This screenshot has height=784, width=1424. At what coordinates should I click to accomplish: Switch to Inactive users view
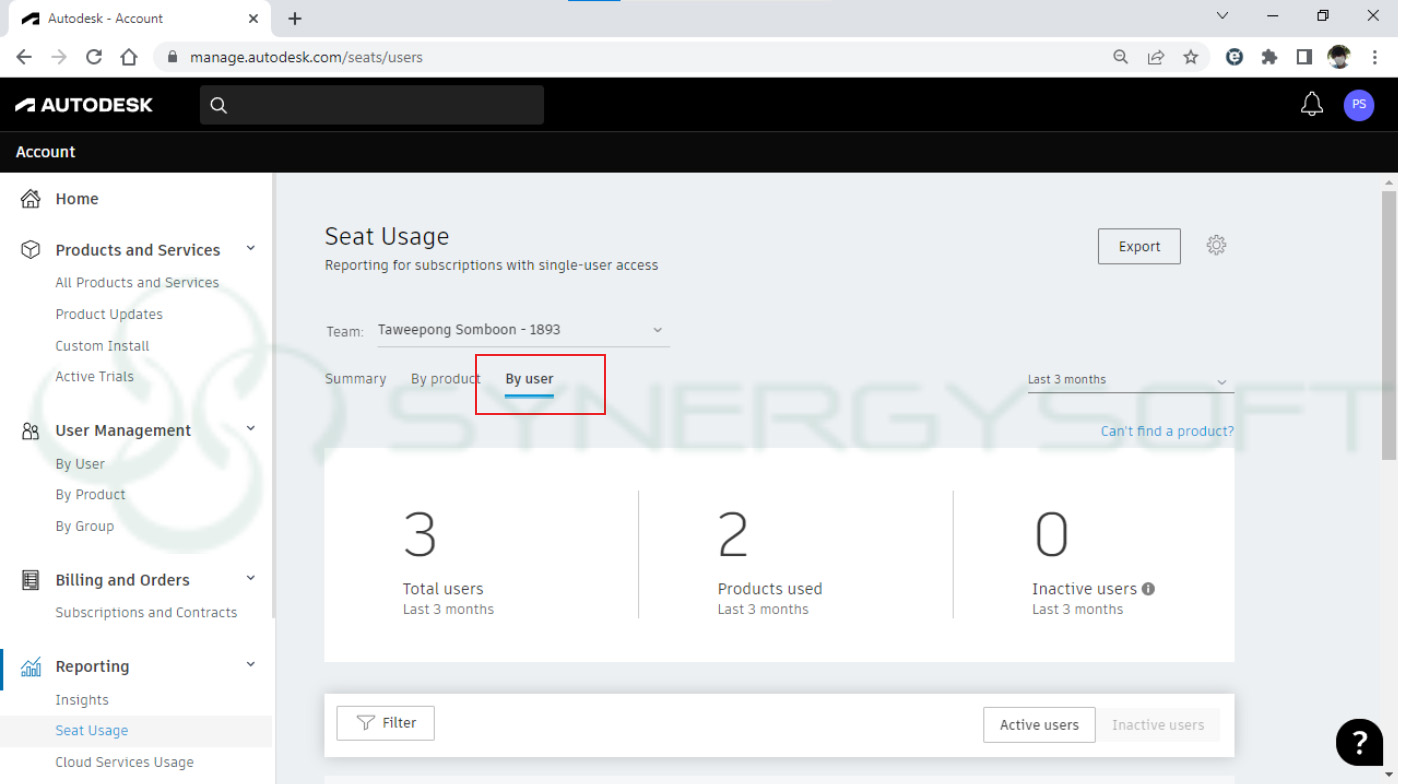[x=1158, y=724]
